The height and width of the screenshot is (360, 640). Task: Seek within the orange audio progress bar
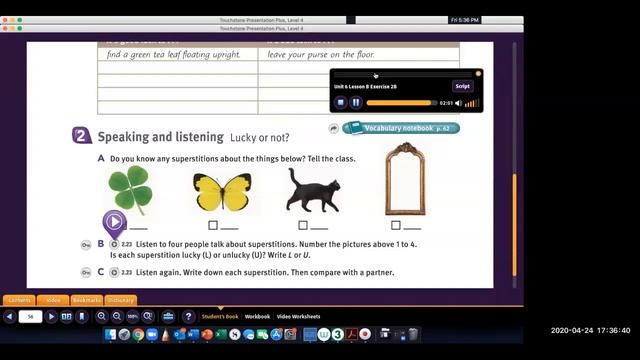click(x=402, y=103)
